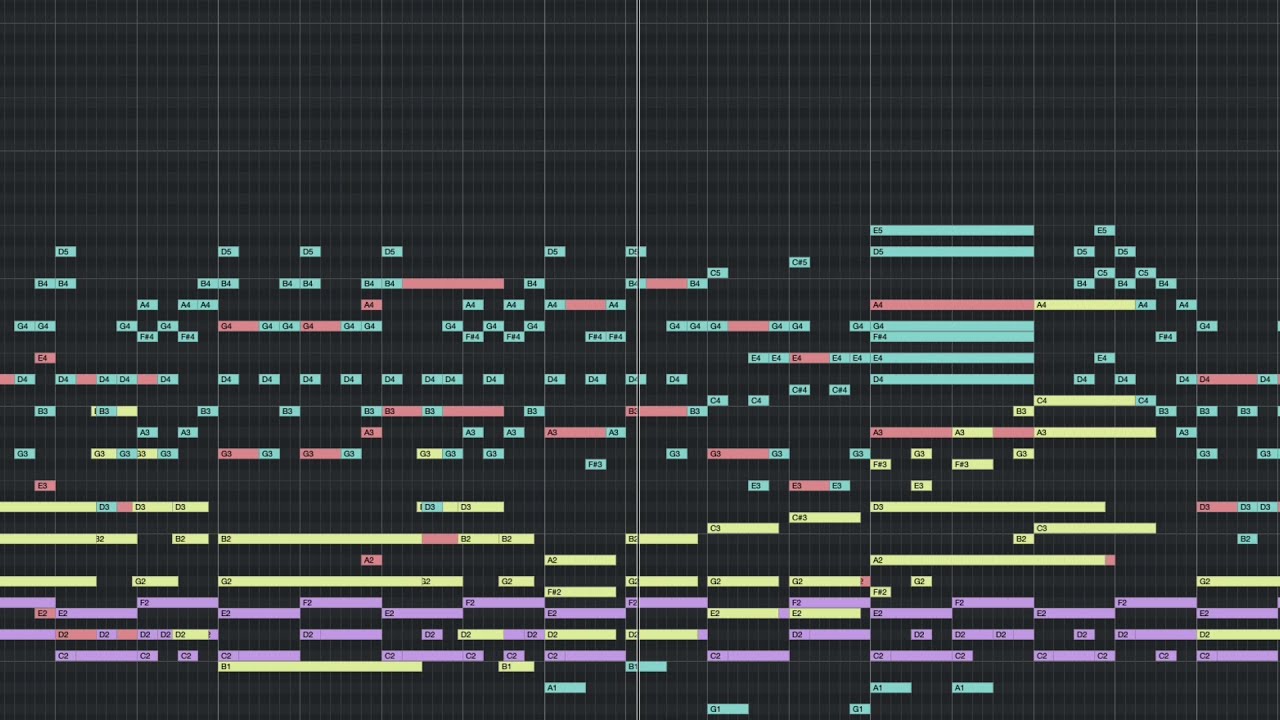Screen dimensions: 1280x720
Task: Select the yellow E3 note
Action: [921, 485]
